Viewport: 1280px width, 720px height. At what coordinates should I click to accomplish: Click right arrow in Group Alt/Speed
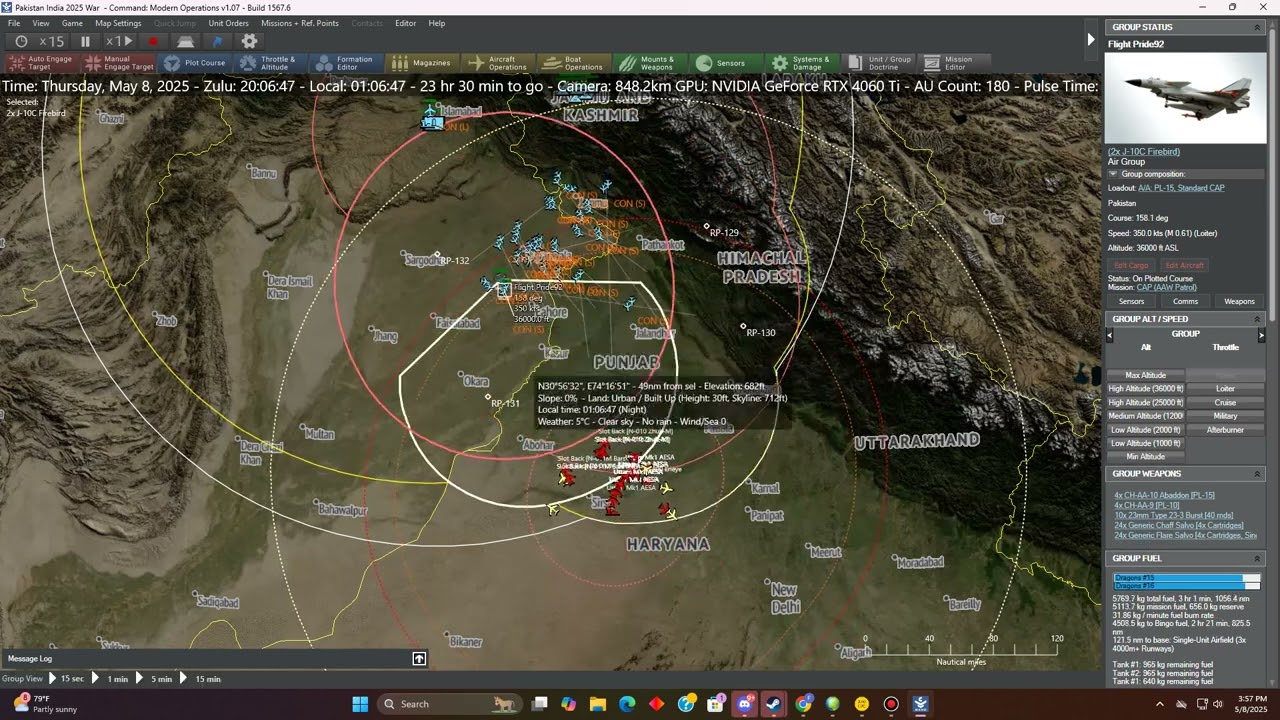pyautogui.click(x=1260, y=336)
